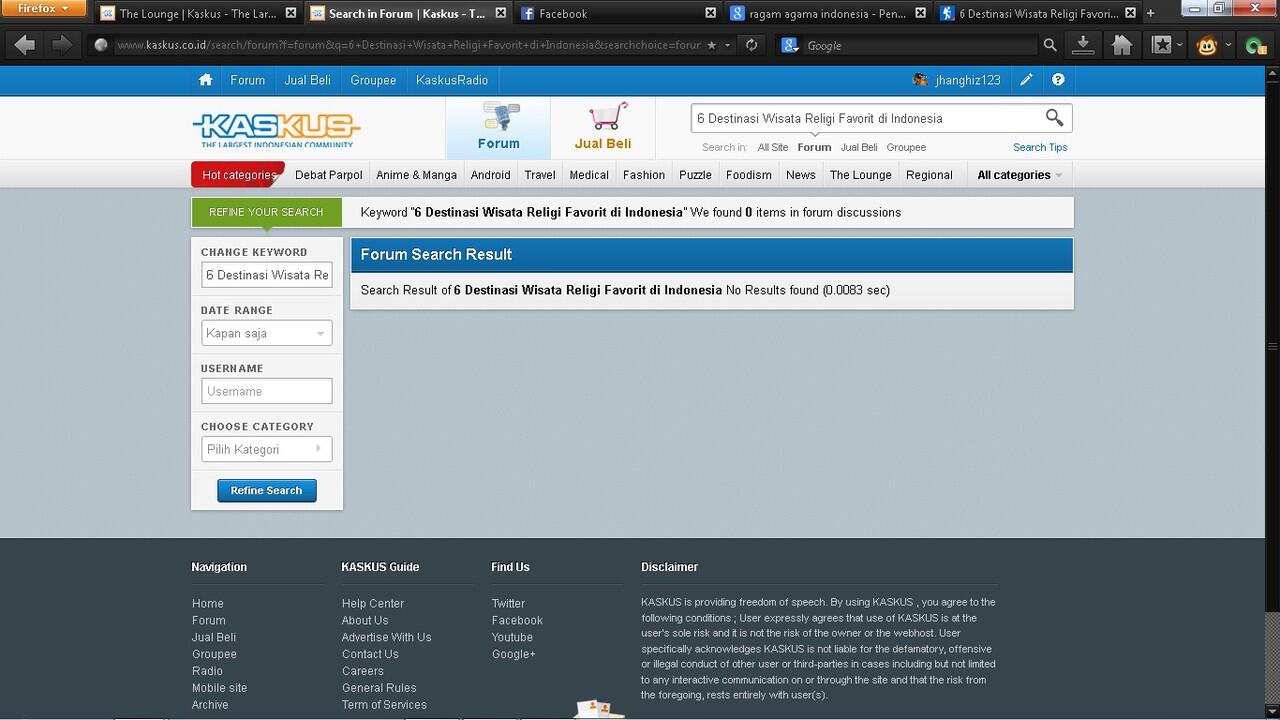Open Hot categories

pyautogui.click(x=239, y=175)
